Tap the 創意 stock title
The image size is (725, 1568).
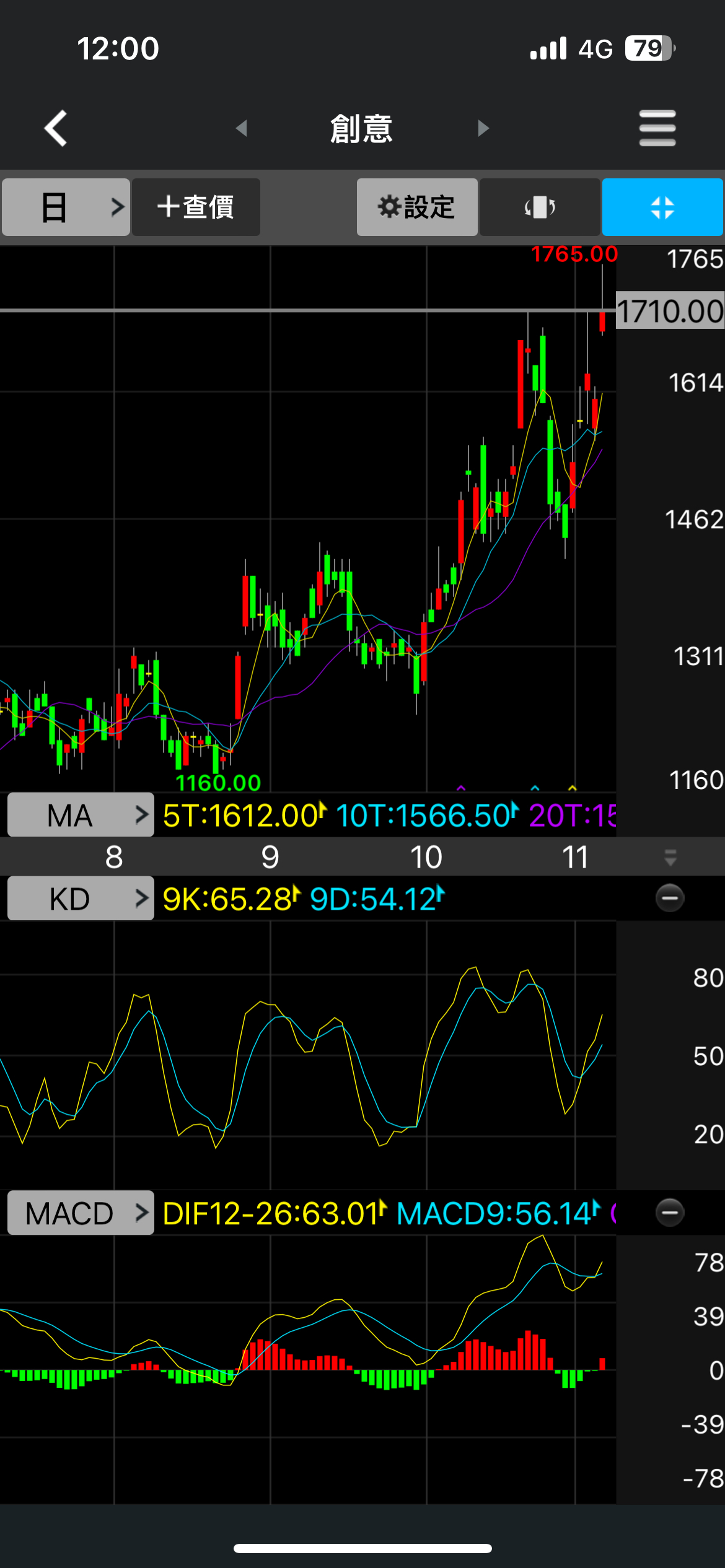[x=362, y=128]
